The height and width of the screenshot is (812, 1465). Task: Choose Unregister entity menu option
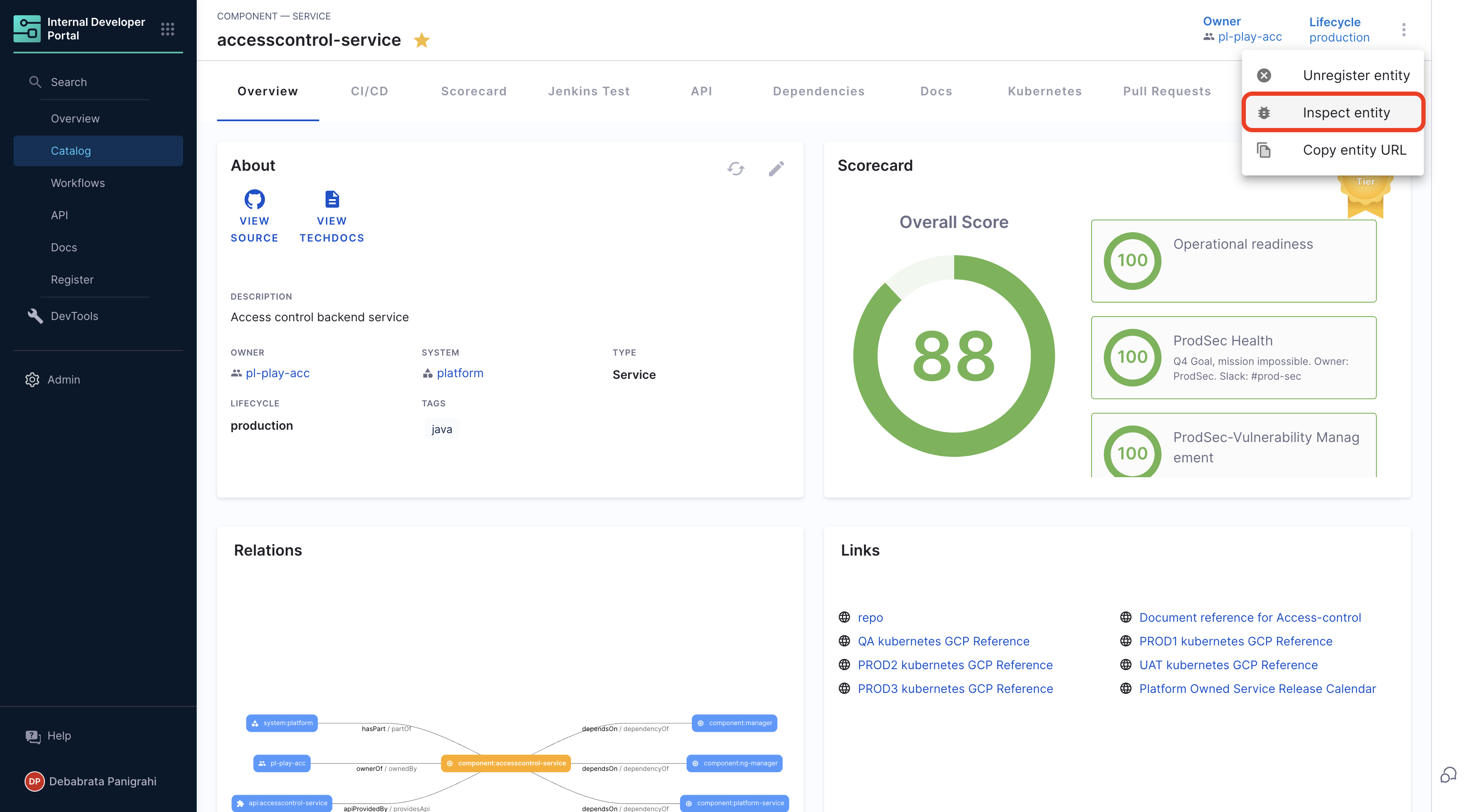click(1356, 75)
